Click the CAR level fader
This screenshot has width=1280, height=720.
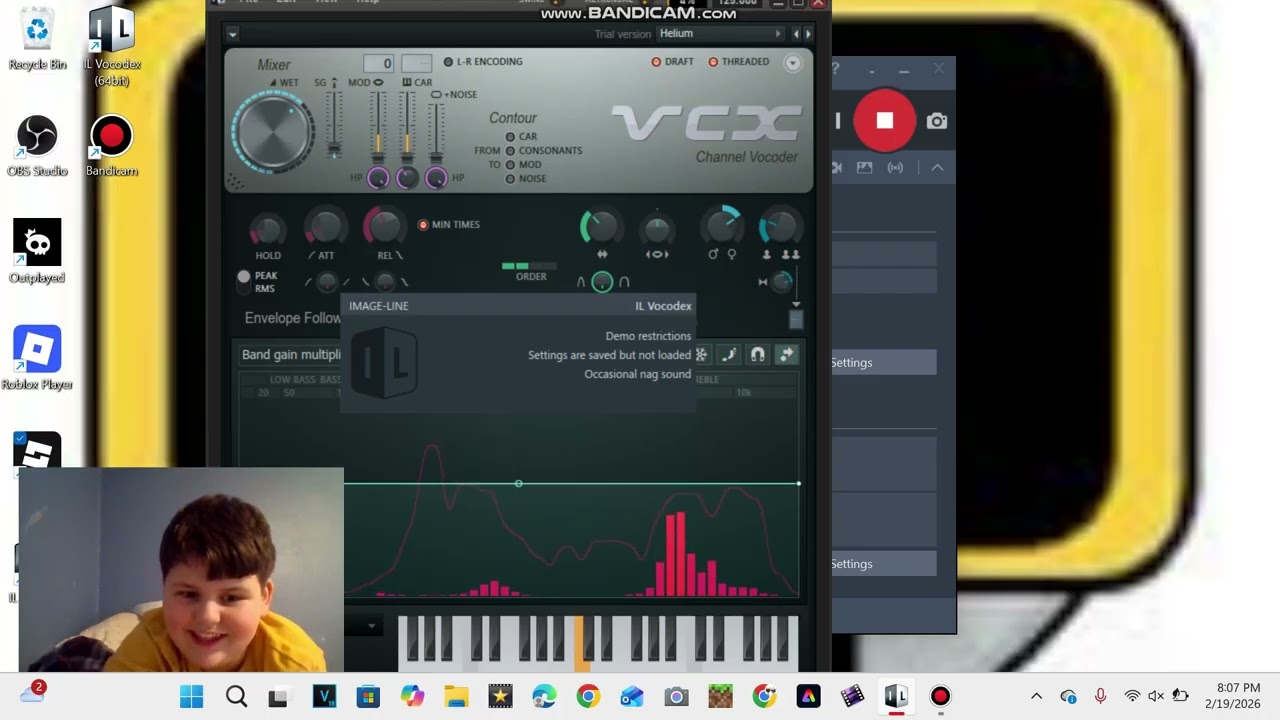coord(407,127)
